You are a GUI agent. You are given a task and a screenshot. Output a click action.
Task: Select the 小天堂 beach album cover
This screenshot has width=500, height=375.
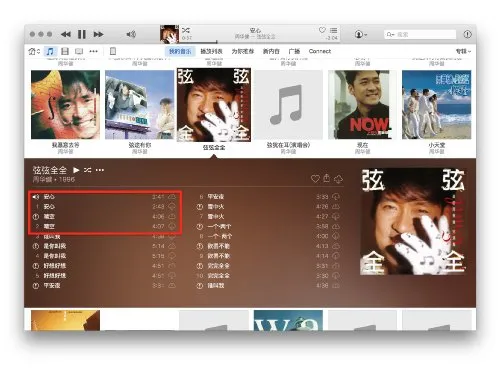437,104
